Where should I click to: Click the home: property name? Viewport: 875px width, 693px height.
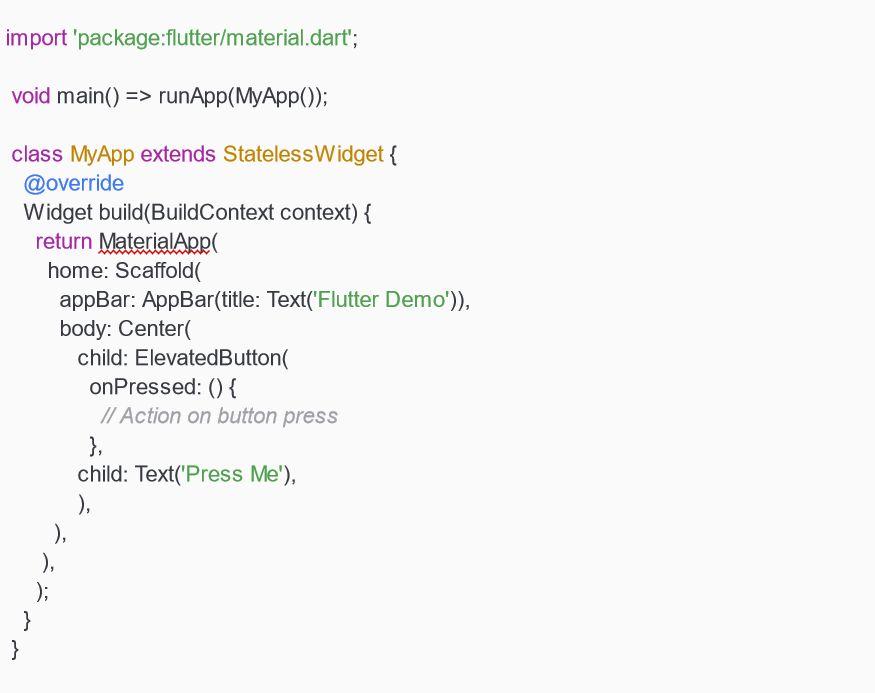click(x=78, y=271)
